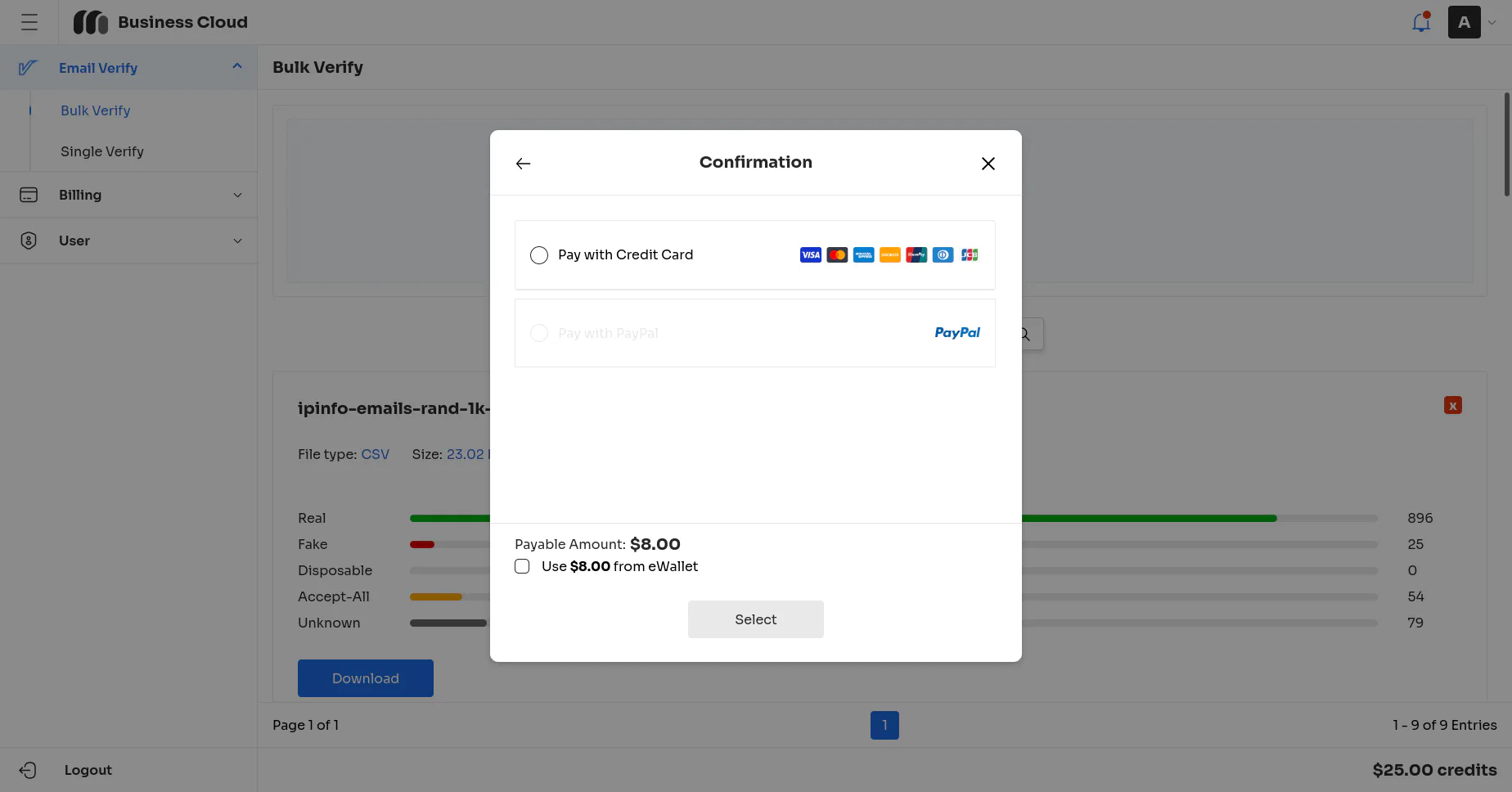
Task: Click the Billing card icon in sidebar
Action: point(29,195)
